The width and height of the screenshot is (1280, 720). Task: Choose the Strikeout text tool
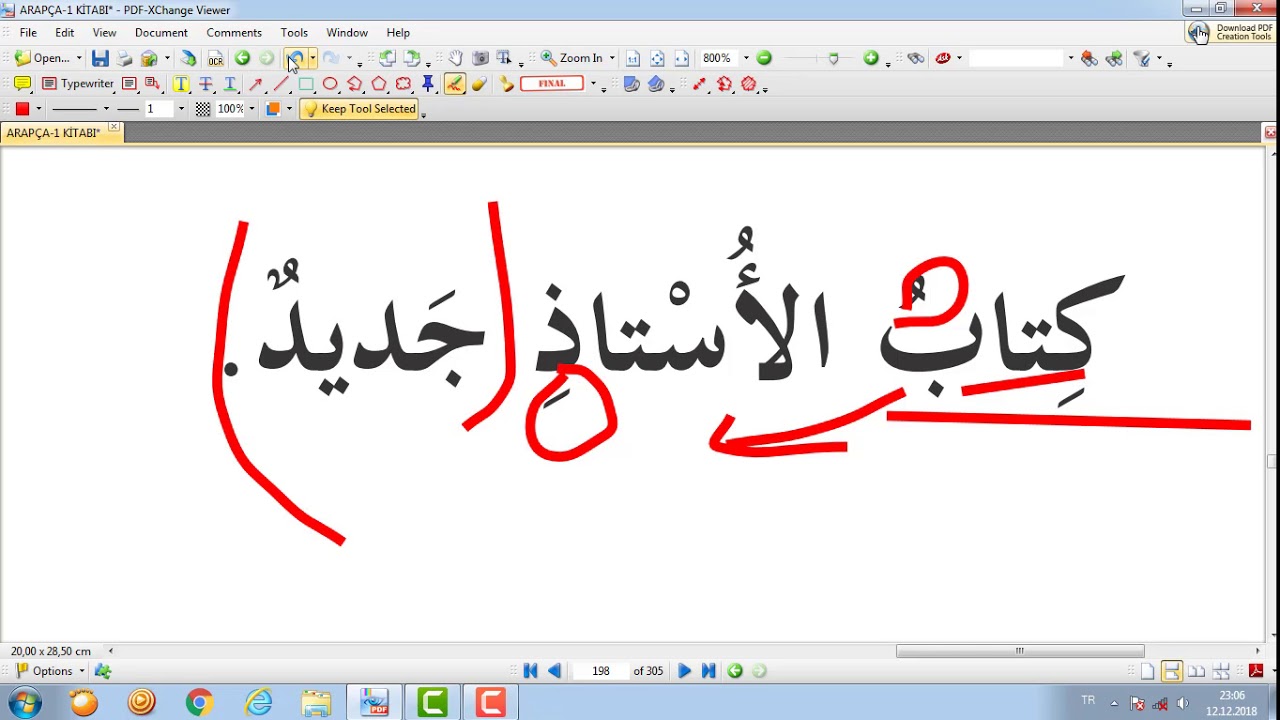206,84
